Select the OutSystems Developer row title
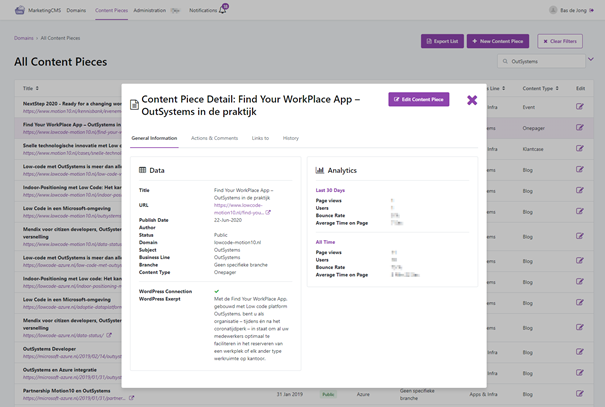Viewport: 605px width, 407px height. (x=49, y=349)
